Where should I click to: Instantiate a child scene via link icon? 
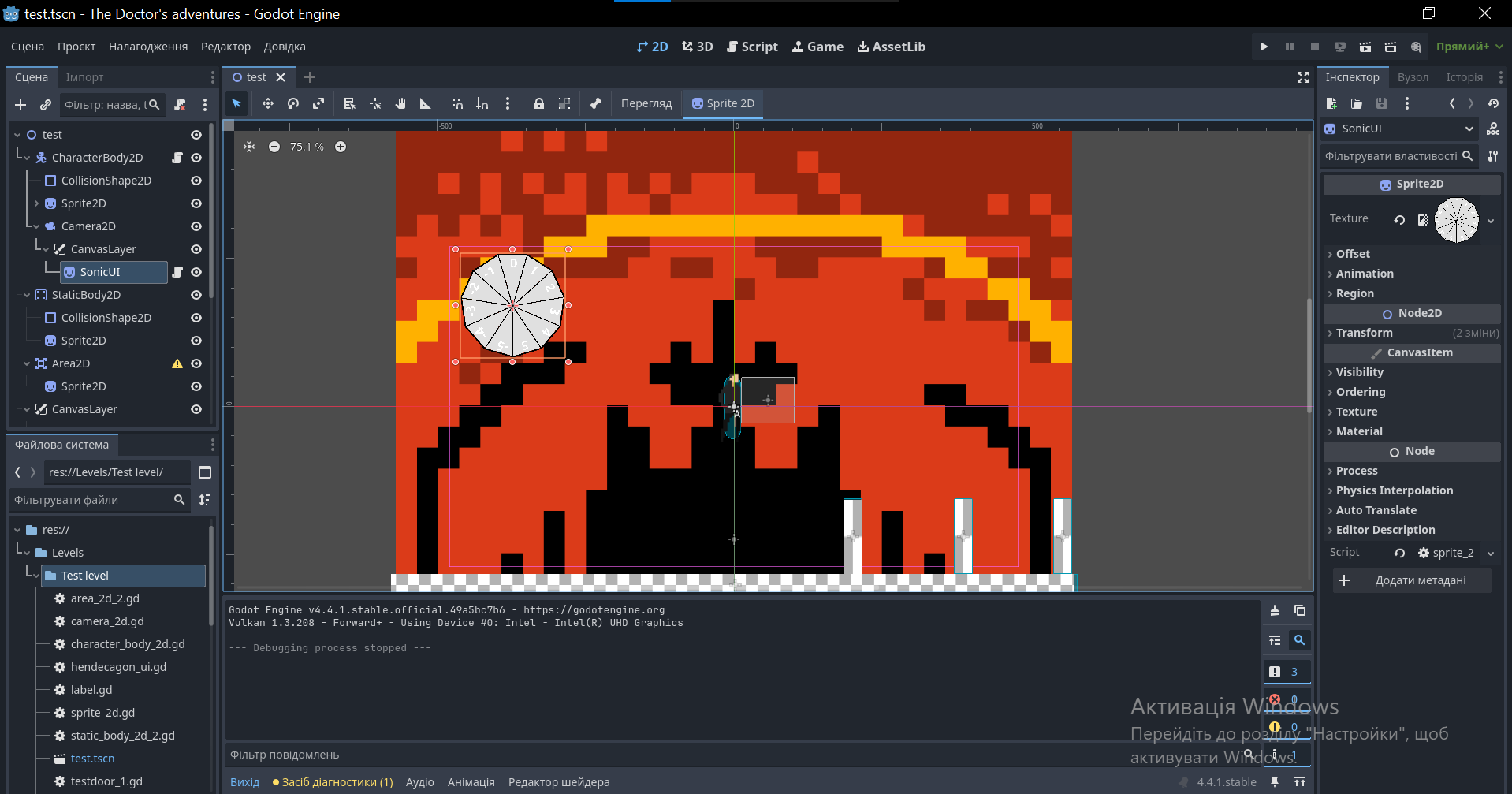coord(46,105)
